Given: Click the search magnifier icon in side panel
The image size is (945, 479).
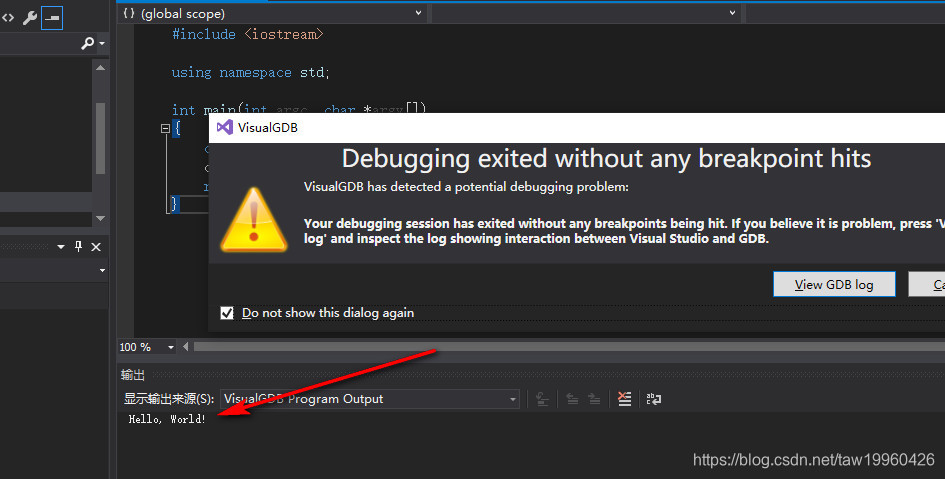Looking at the screenshot, I should point(87,43).
